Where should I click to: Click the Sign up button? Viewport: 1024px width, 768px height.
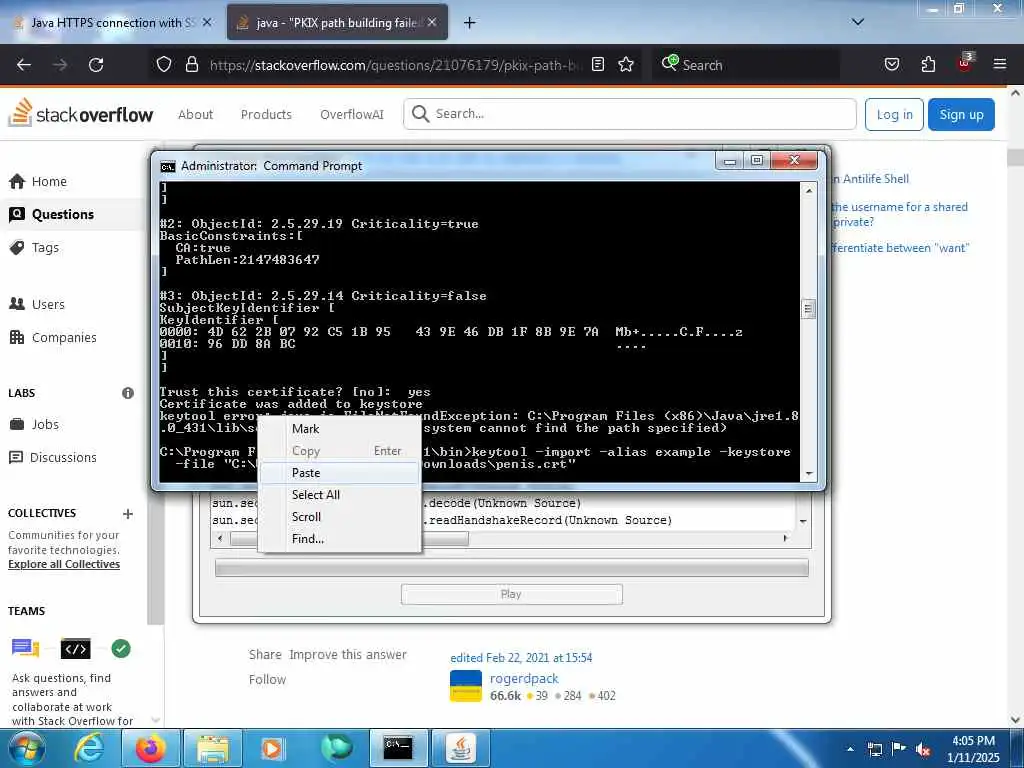pyautogui.click(x=961, y=114)
